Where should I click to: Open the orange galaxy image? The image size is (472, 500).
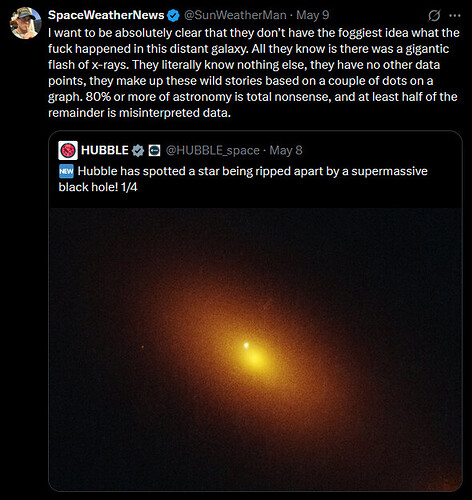(x=255, y=349)
